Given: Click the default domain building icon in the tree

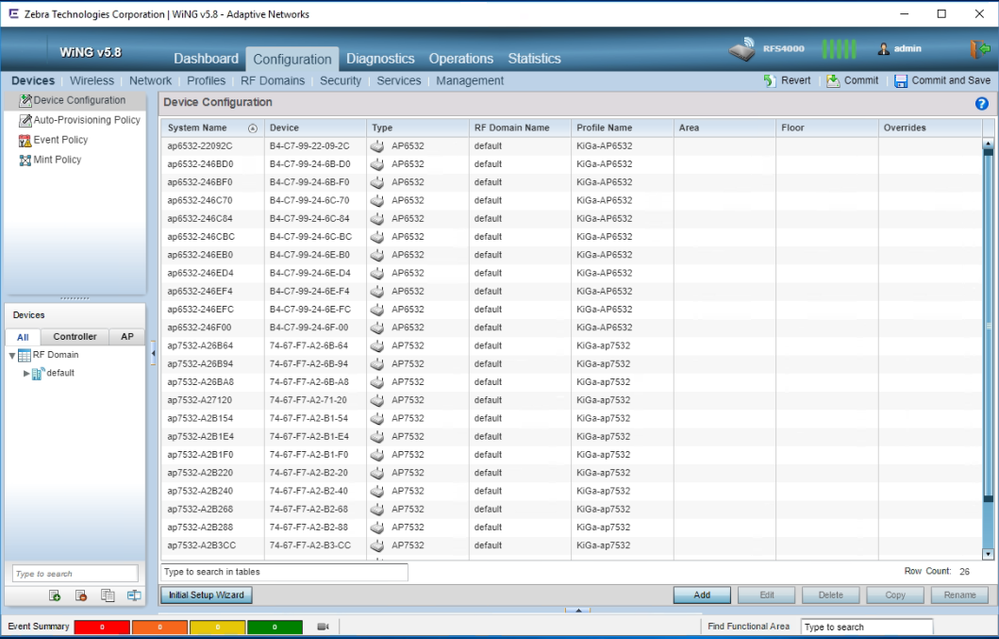Looking at the screenshot, I should (x=38, y=373).
